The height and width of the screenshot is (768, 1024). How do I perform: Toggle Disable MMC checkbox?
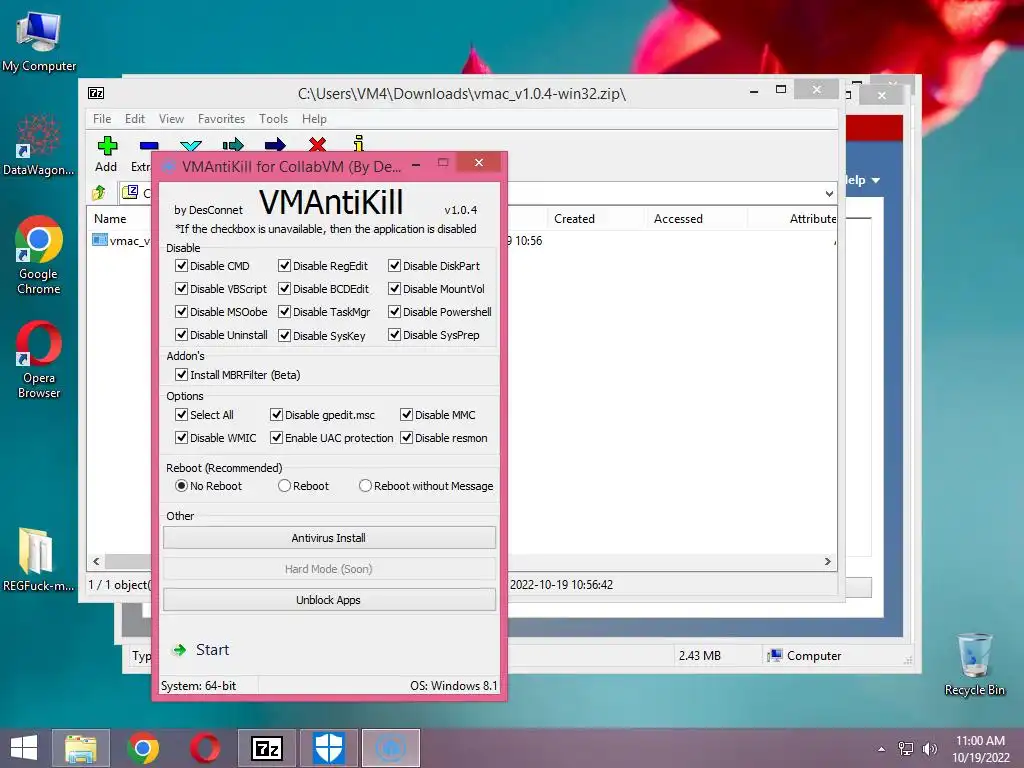pyautogui.click(x=406, y=415)
